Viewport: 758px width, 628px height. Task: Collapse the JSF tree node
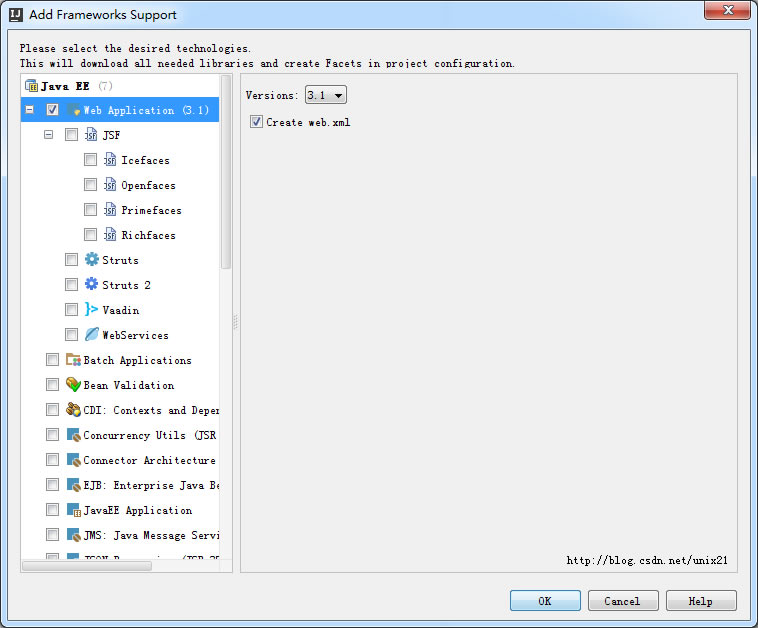[48, 134]
